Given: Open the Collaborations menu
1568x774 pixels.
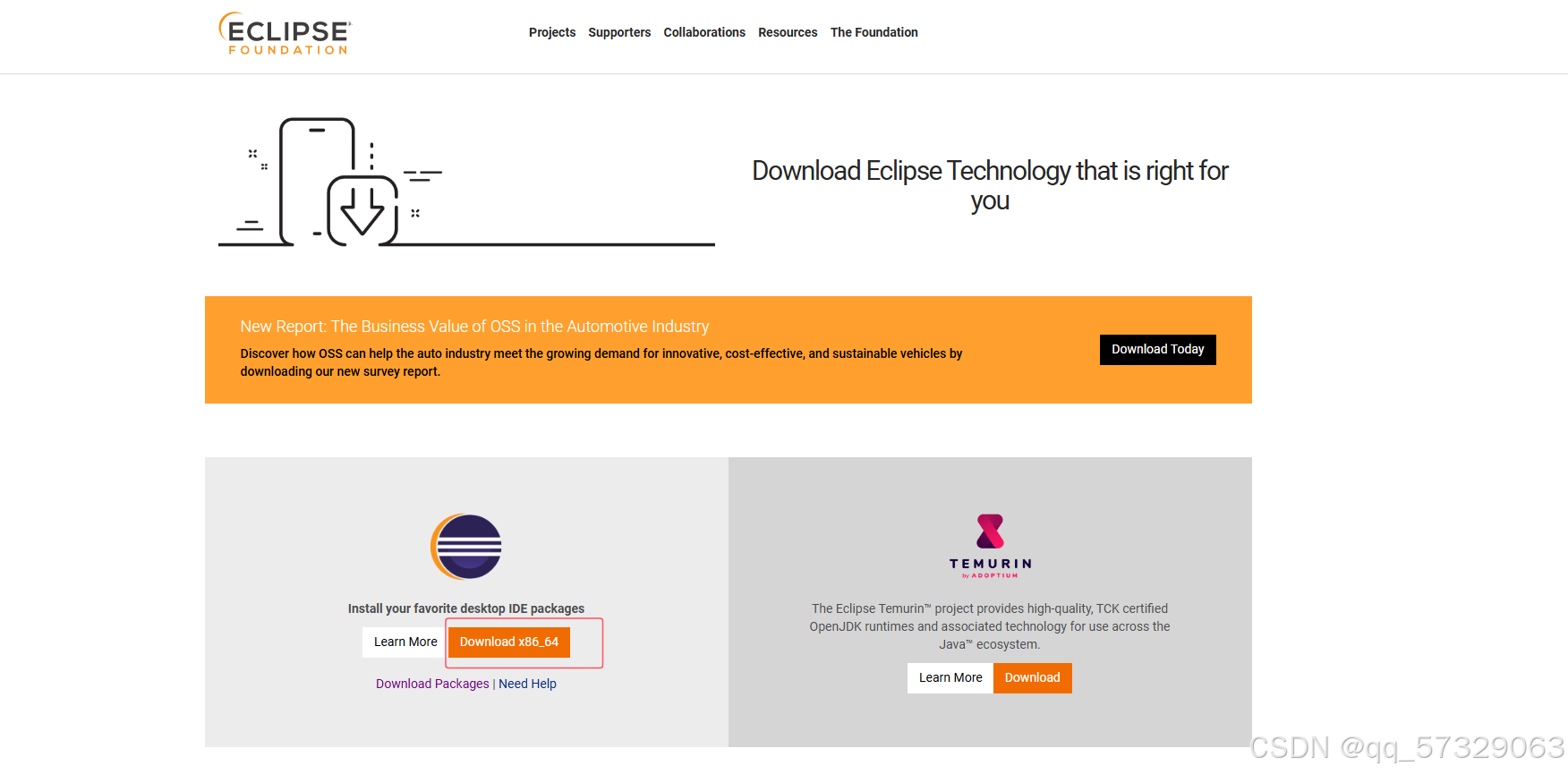Looking at the screenshot, I should [x=704, y=32].
